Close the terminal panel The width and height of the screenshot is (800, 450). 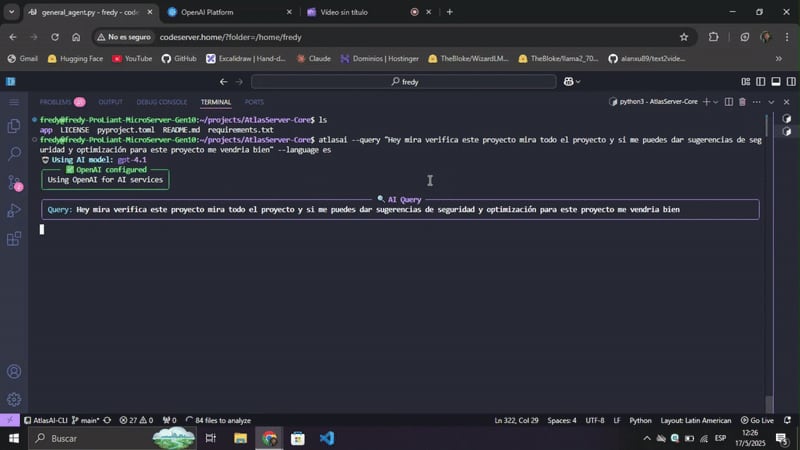click(x=786, y=102)
